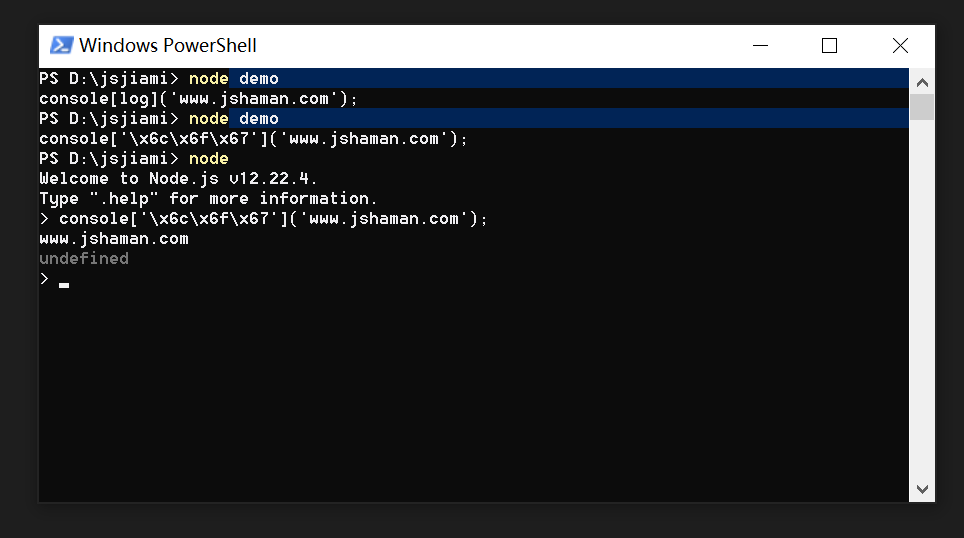The image size is (964, 538).
Task: Close the Windows PowerShell window
Action: [x=900, y=45]
